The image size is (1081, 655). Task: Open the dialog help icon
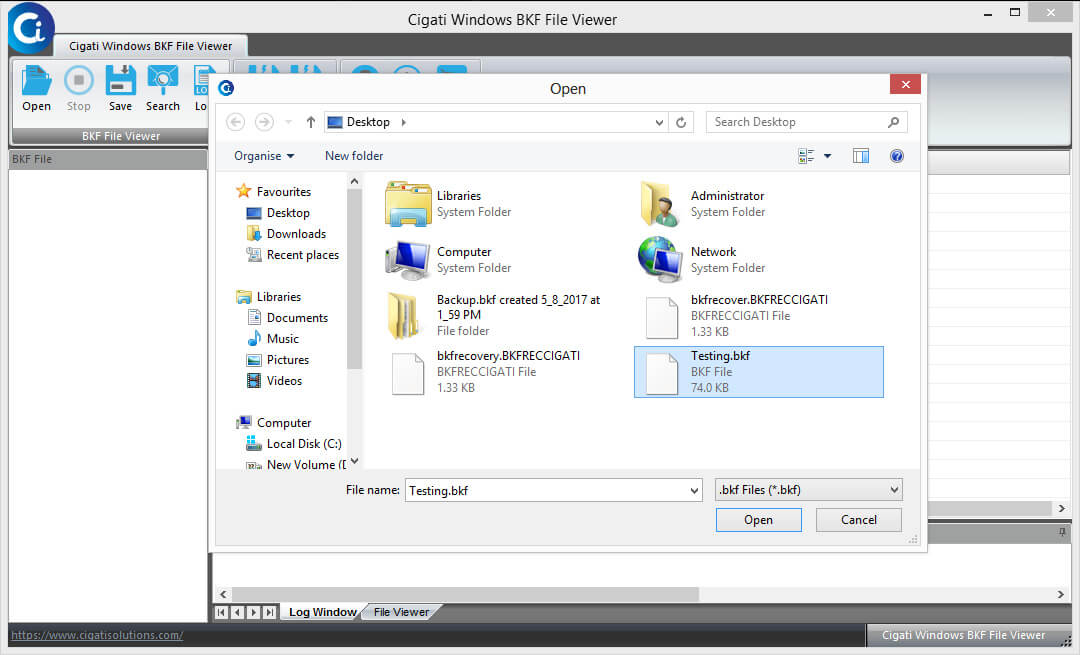[x=896, y=156]
